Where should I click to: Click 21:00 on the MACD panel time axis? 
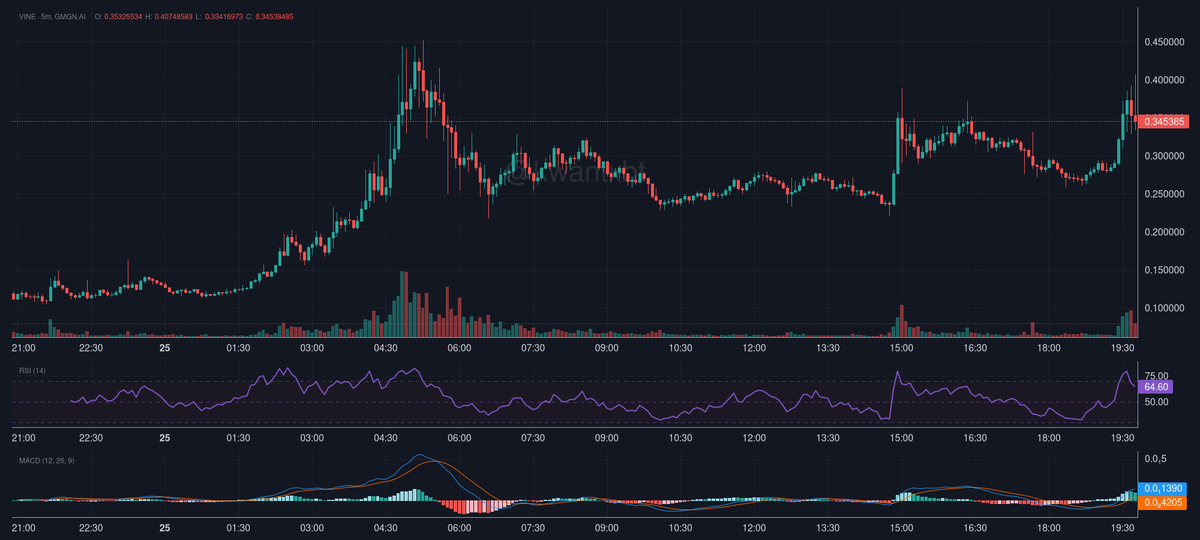point(23,526)
